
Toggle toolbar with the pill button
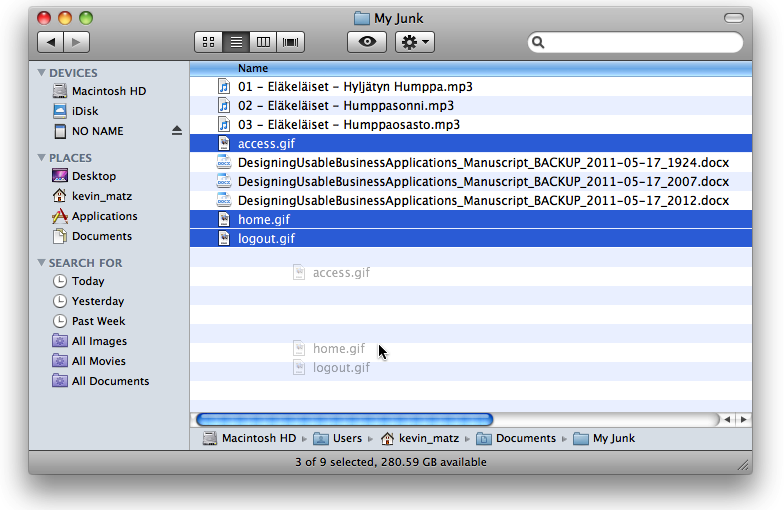734,18
